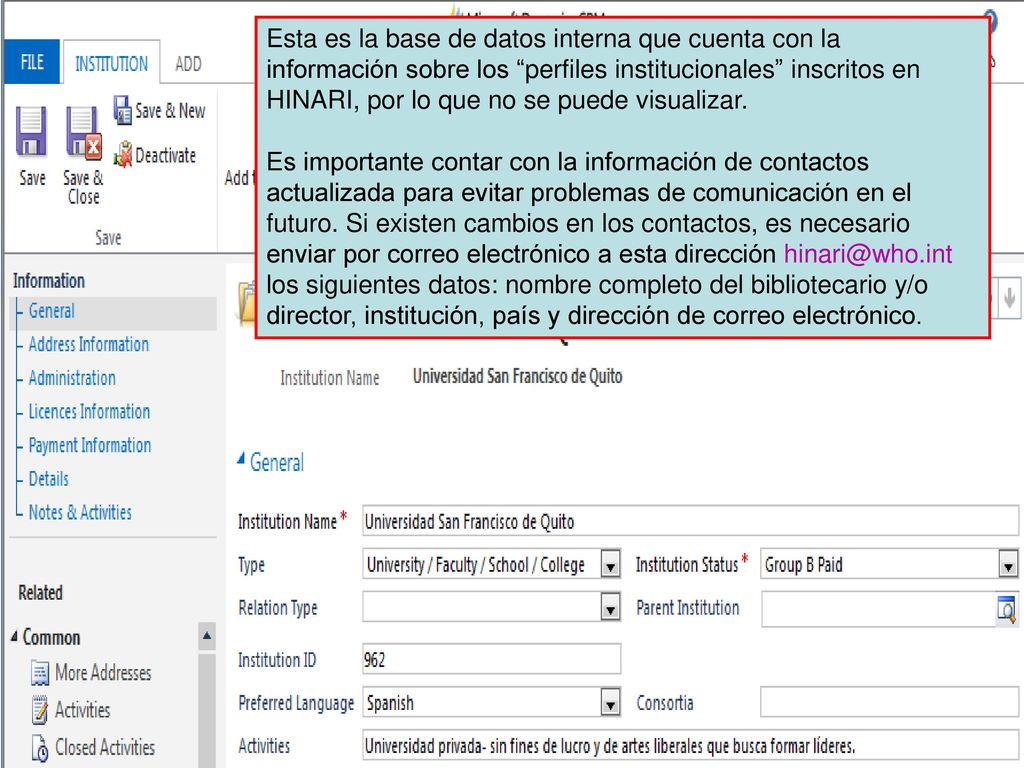Open Details section link
The image size is (1024, 768).
click(x=48, y=479)
